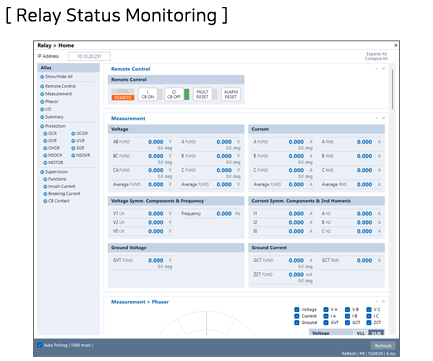Click the bullet icon beside OCR

click(x=45, y=134)
